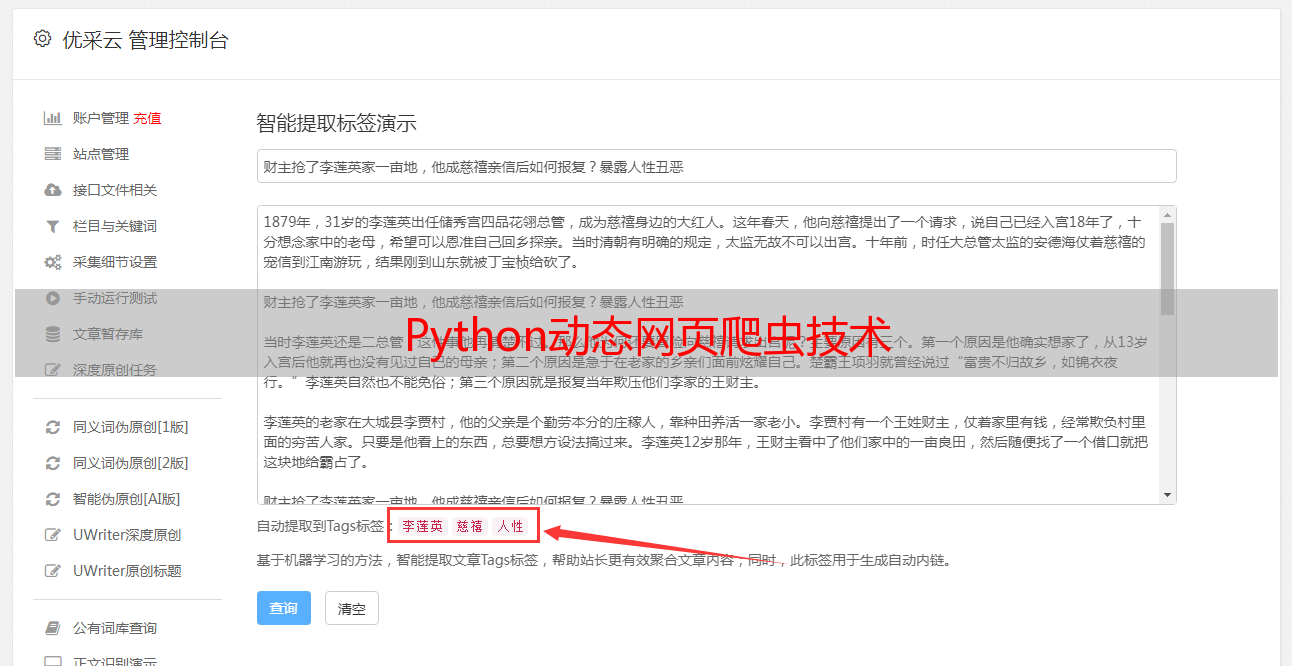The image size is (1292, 666).
Task: Click the 自动提取到Tags标签 label
Action: click(322, 526)
